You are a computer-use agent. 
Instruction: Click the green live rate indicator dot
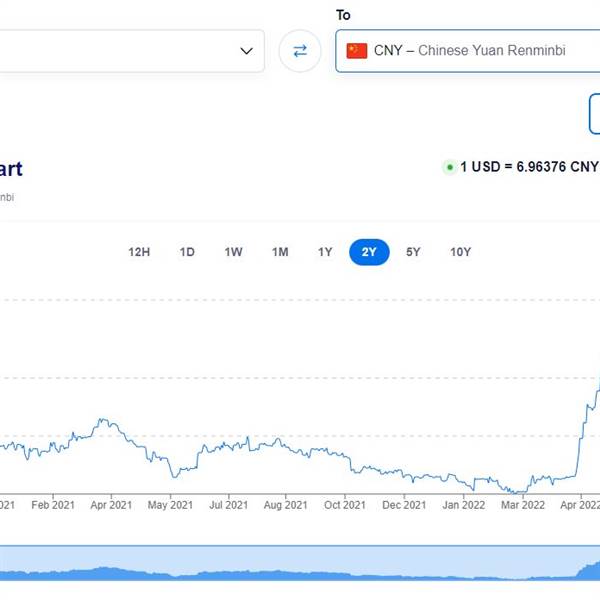coord(449,167)
